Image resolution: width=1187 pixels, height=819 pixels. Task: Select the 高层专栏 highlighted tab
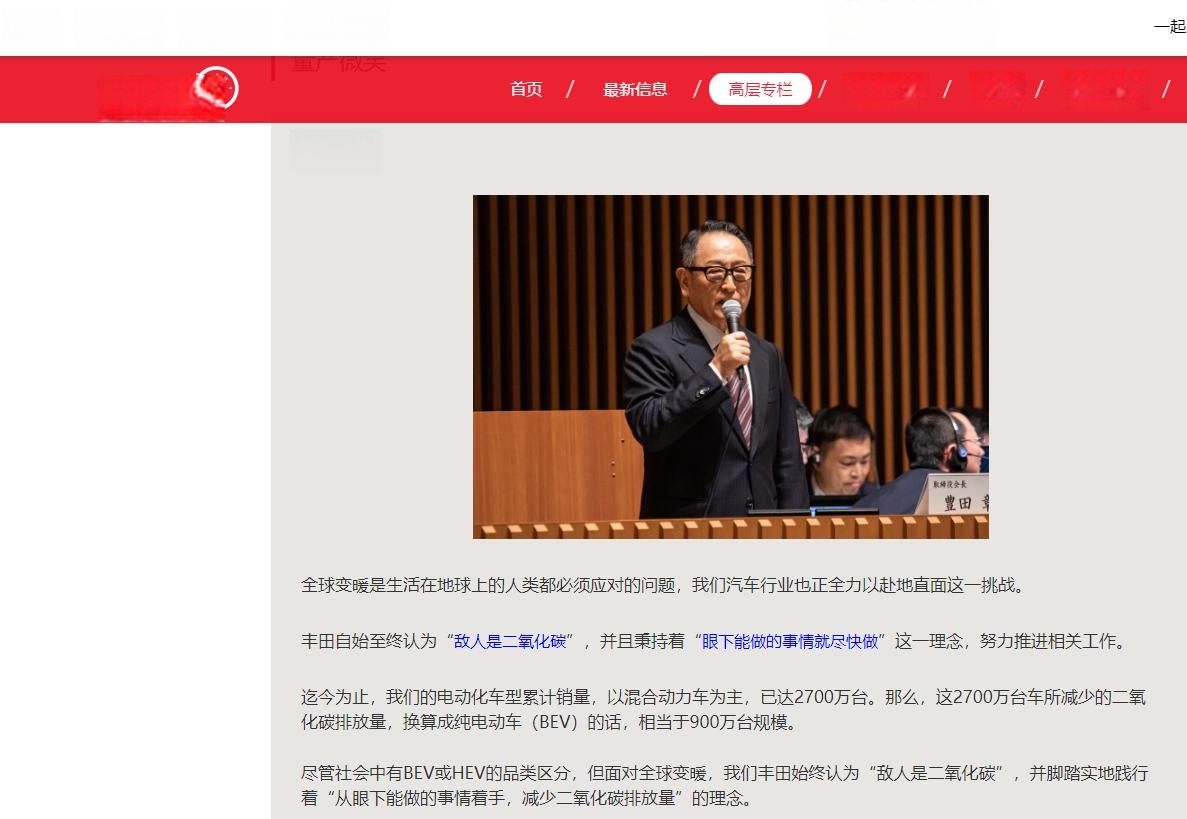click(760, 89)
